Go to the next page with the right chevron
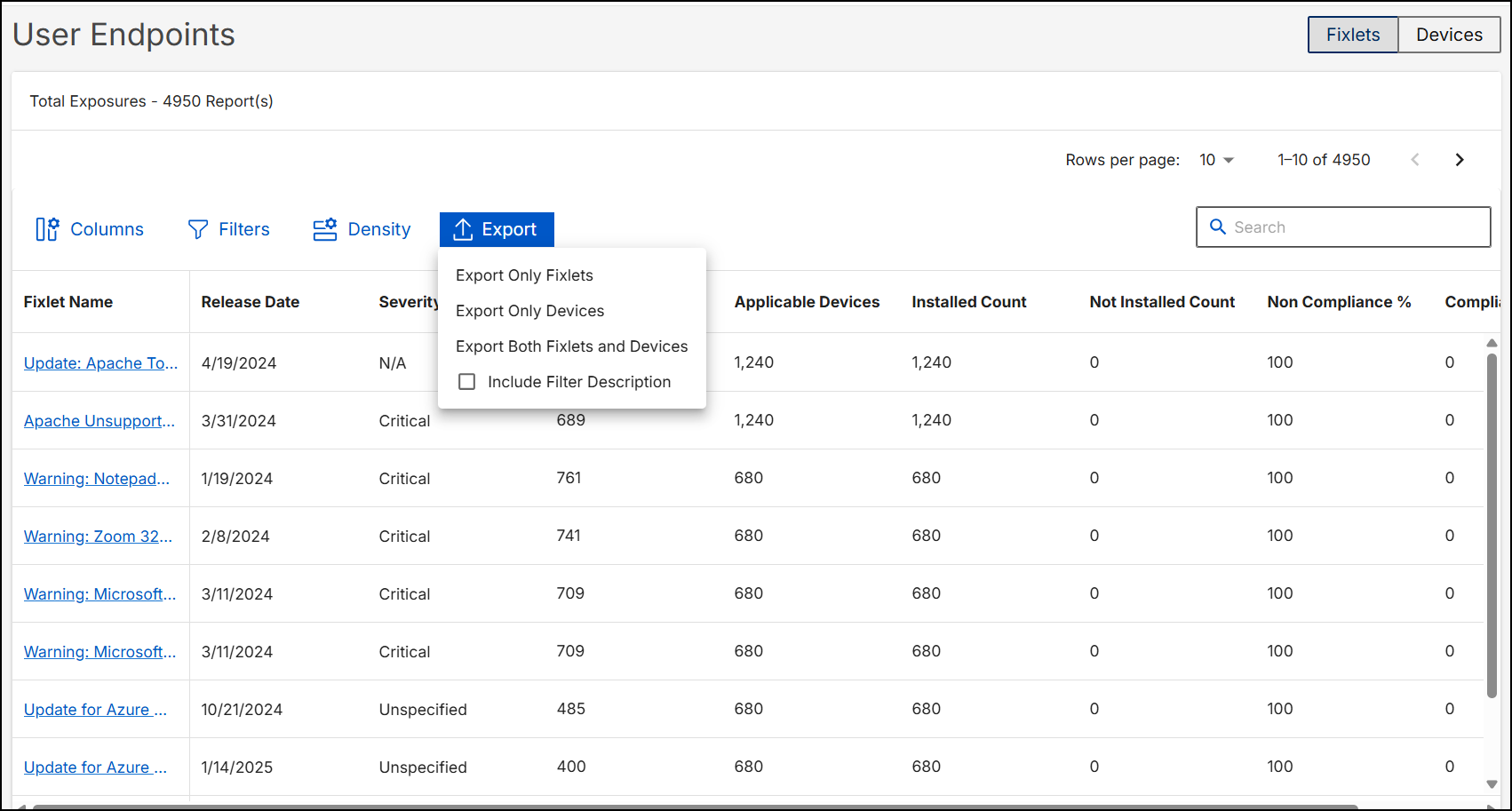Screen dimensions: 1512x811 1460,159
